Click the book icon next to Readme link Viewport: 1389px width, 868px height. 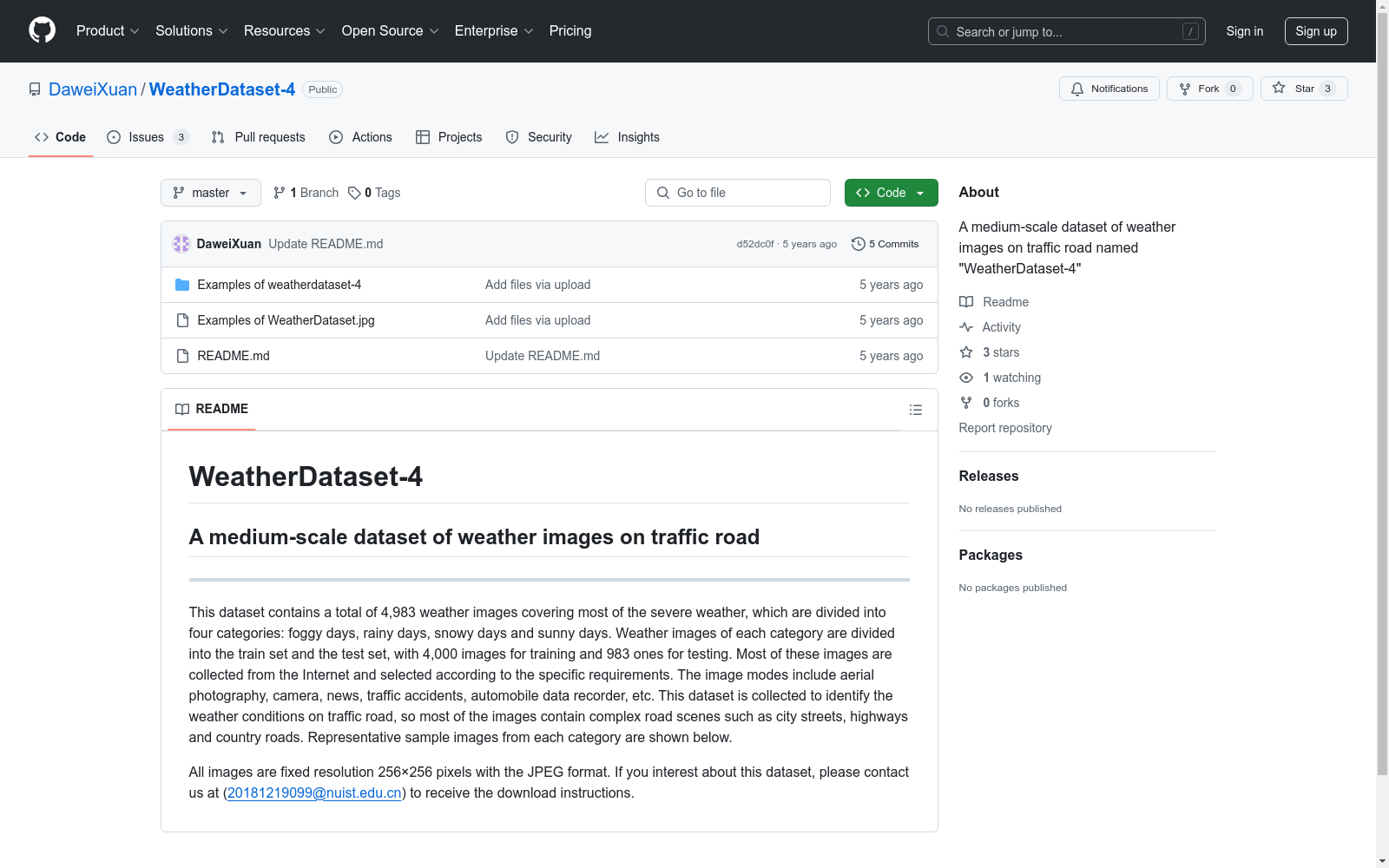[x=966, y=302]
